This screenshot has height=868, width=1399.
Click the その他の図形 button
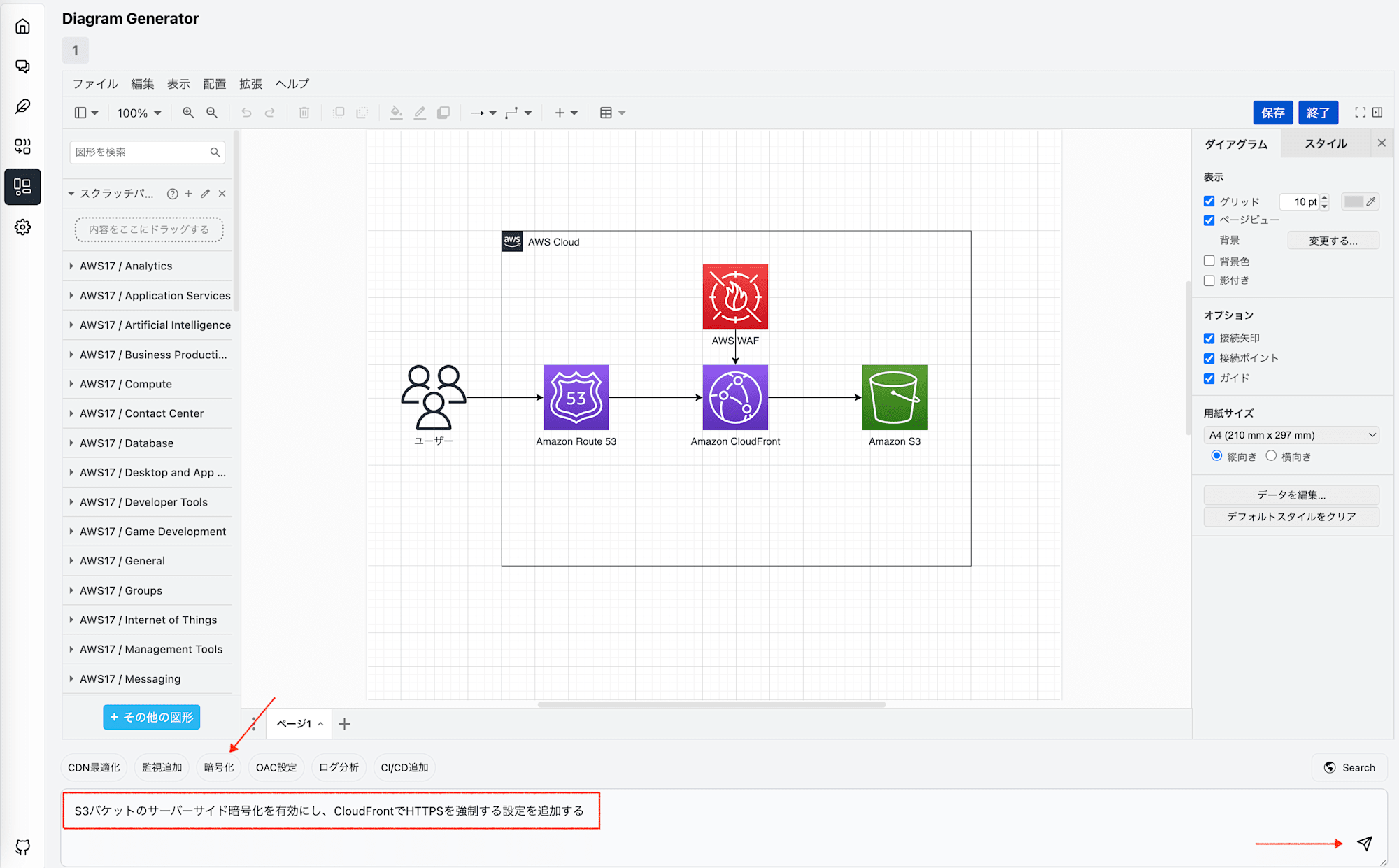pyautogui.click(x=152, y=717)
